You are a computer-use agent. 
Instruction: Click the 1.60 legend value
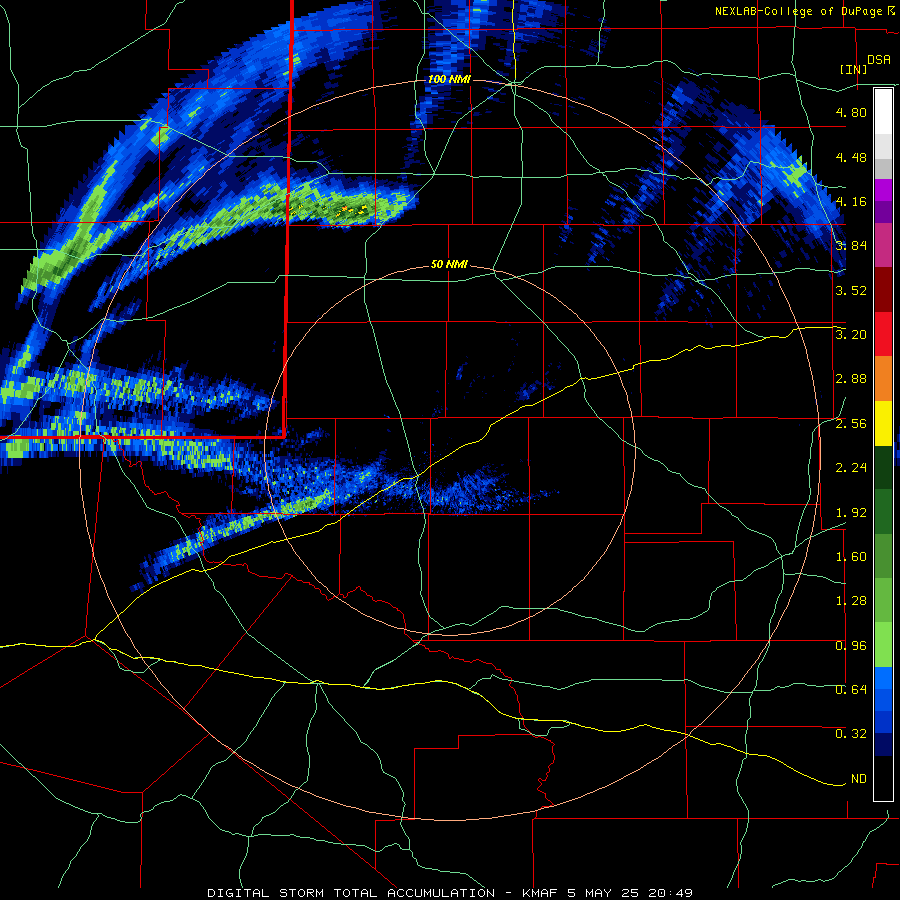pyautogui.click(x=851, y=557)
